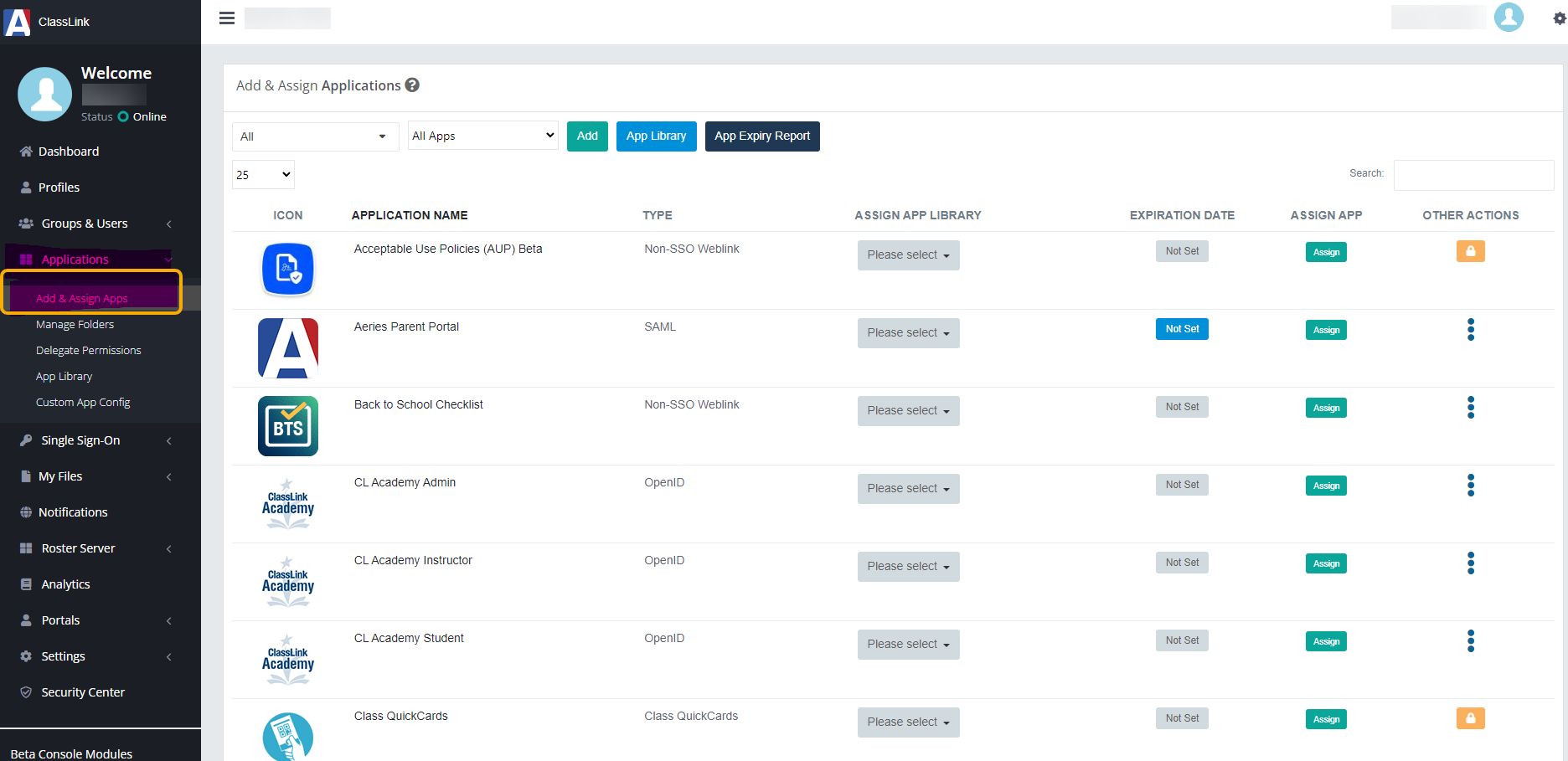Screen dimensions: 1568x761
Task: Click the orange lock icon for Acceptable Use Policies
Action: [1471, 251]
